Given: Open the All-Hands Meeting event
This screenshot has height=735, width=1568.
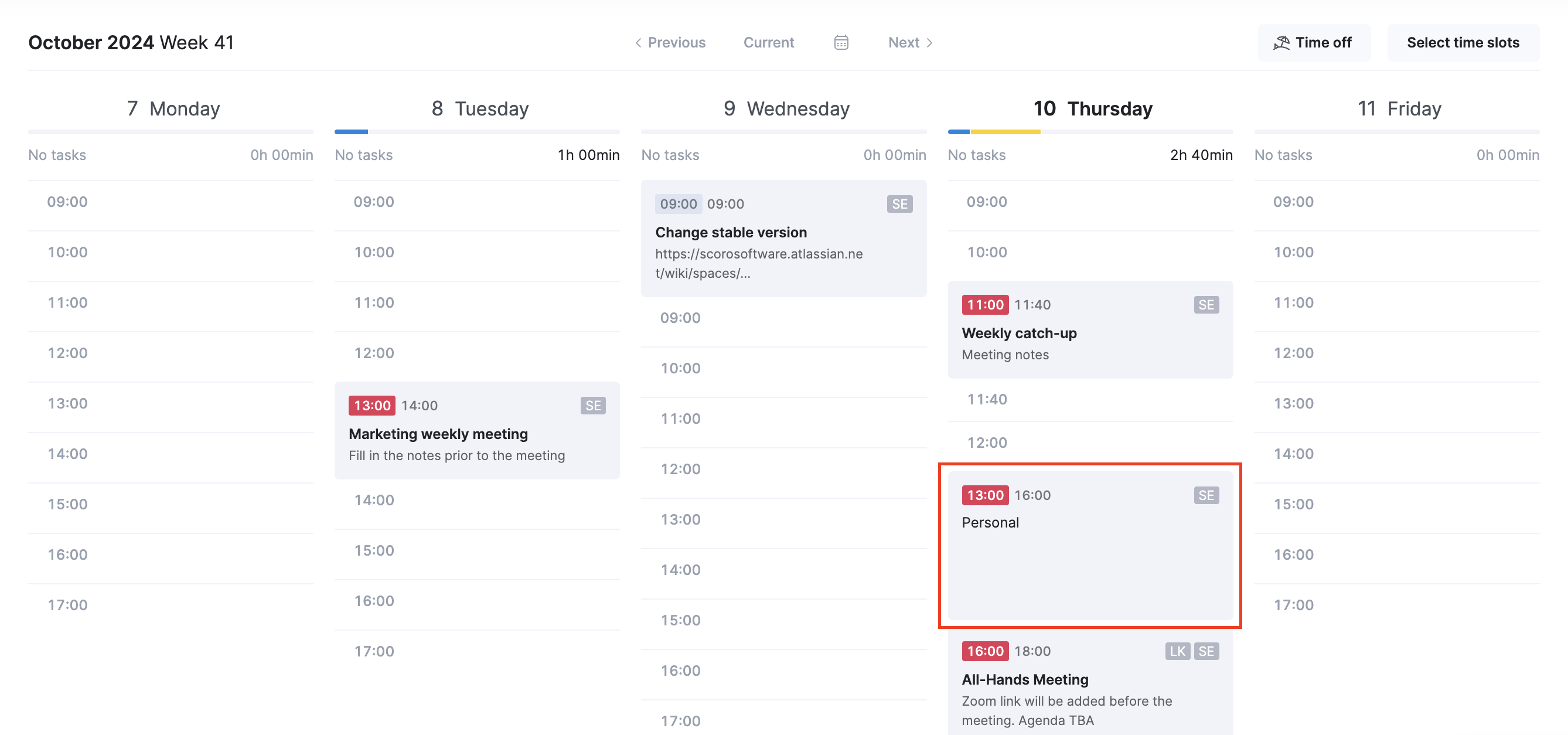Looking at the screenshot, I should click(1090, 682).
